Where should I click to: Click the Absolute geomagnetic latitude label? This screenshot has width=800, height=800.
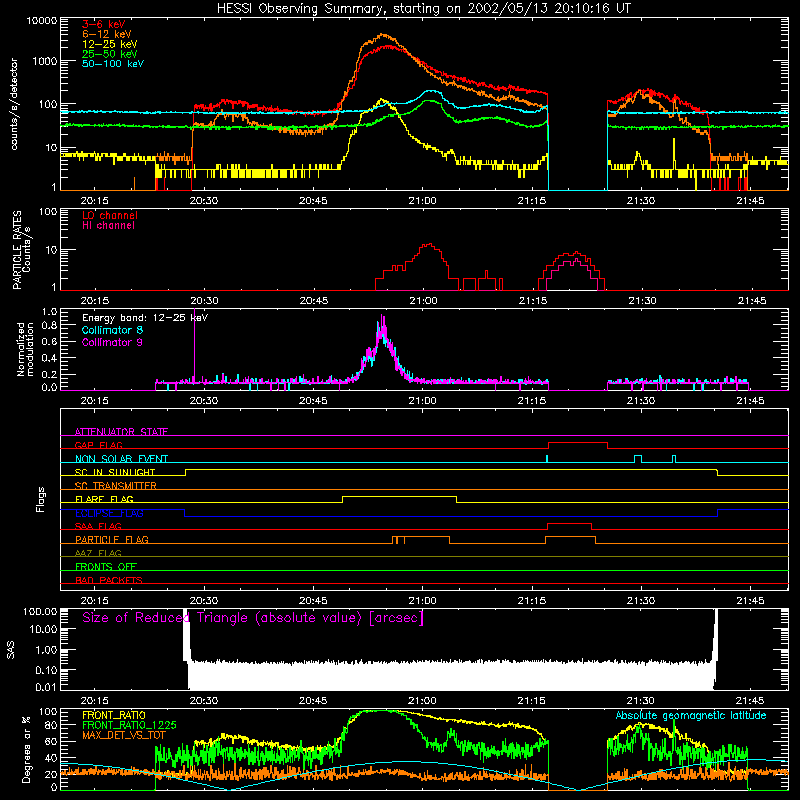691,715
